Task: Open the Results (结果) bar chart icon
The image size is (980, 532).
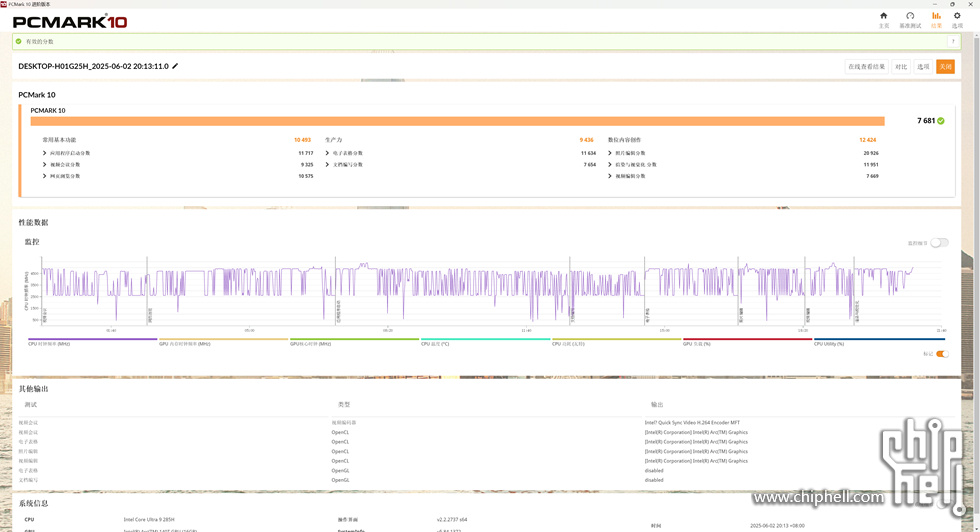Action: pos(936,16)
